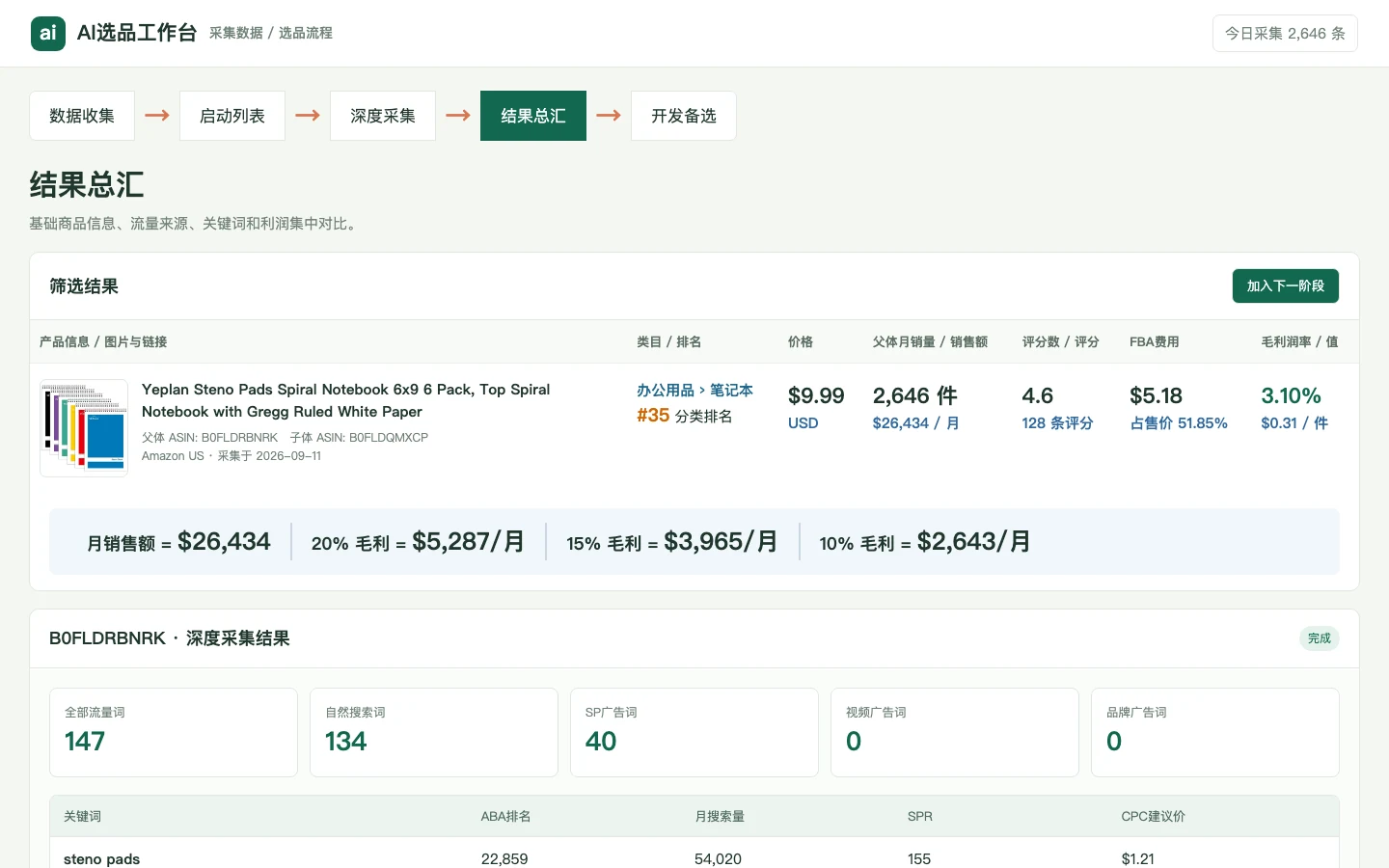
Task: Click the 128 条评分 reviews link
Action: (1057, 423)
